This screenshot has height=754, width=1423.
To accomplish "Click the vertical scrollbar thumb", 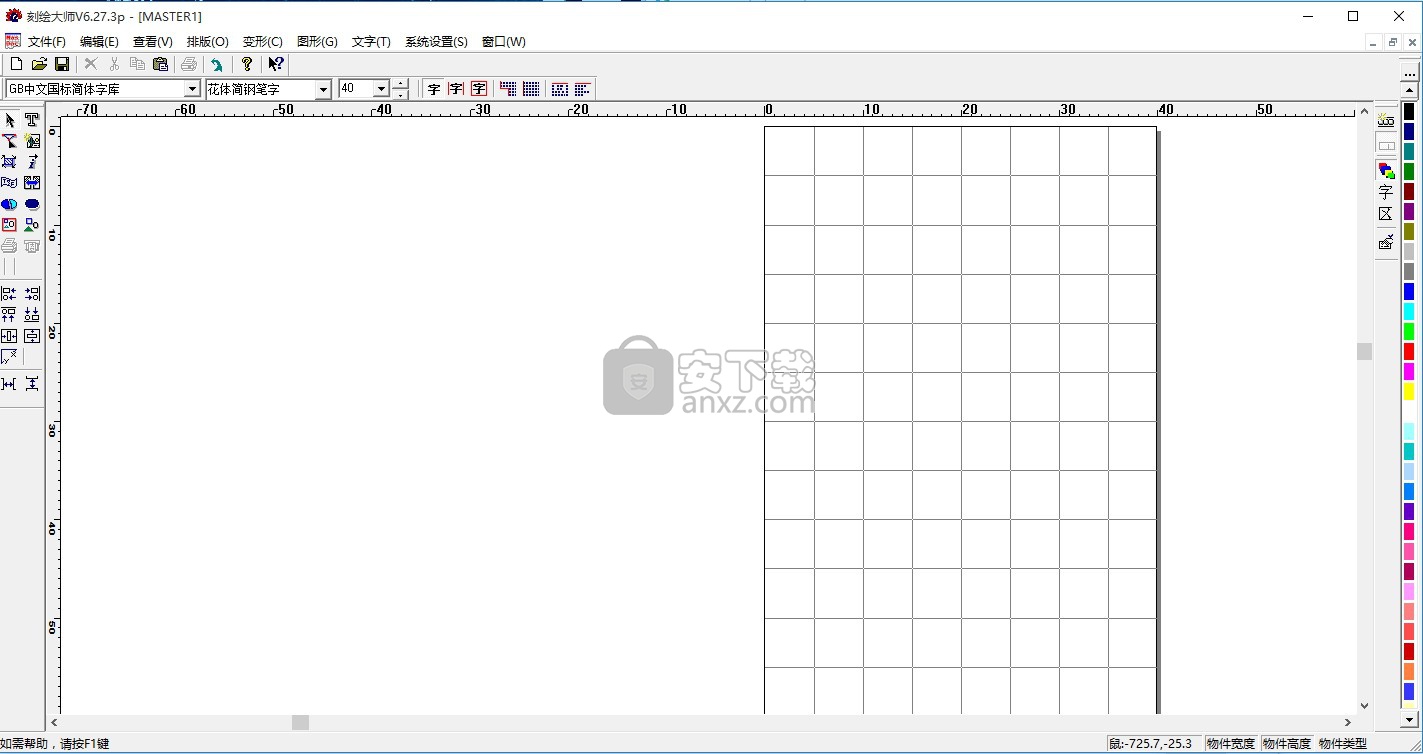I will pos(1364,351).
